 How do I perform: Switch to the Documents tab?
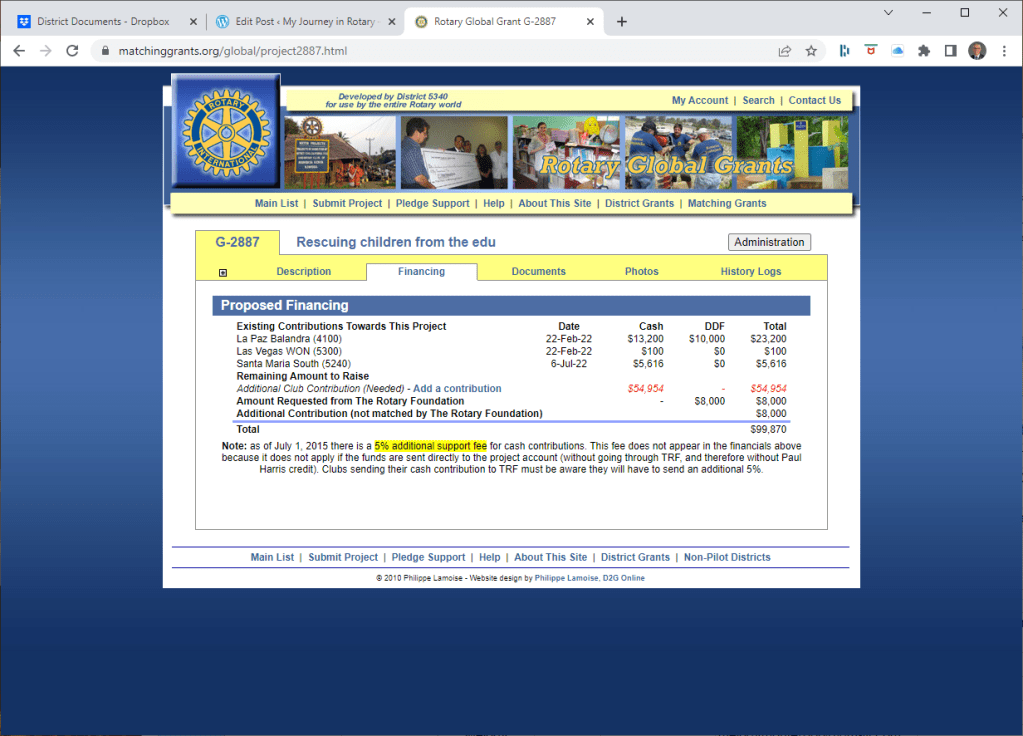pyautogui.click(x=538, y=272)
